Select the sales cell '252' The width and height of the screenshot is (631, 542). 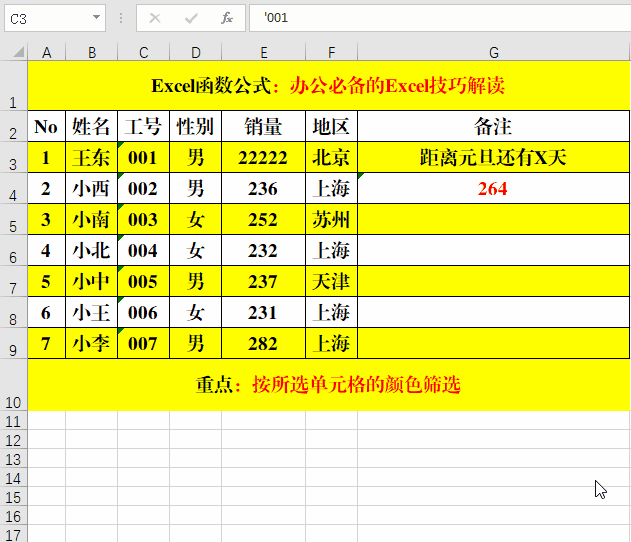pos(263,219)
